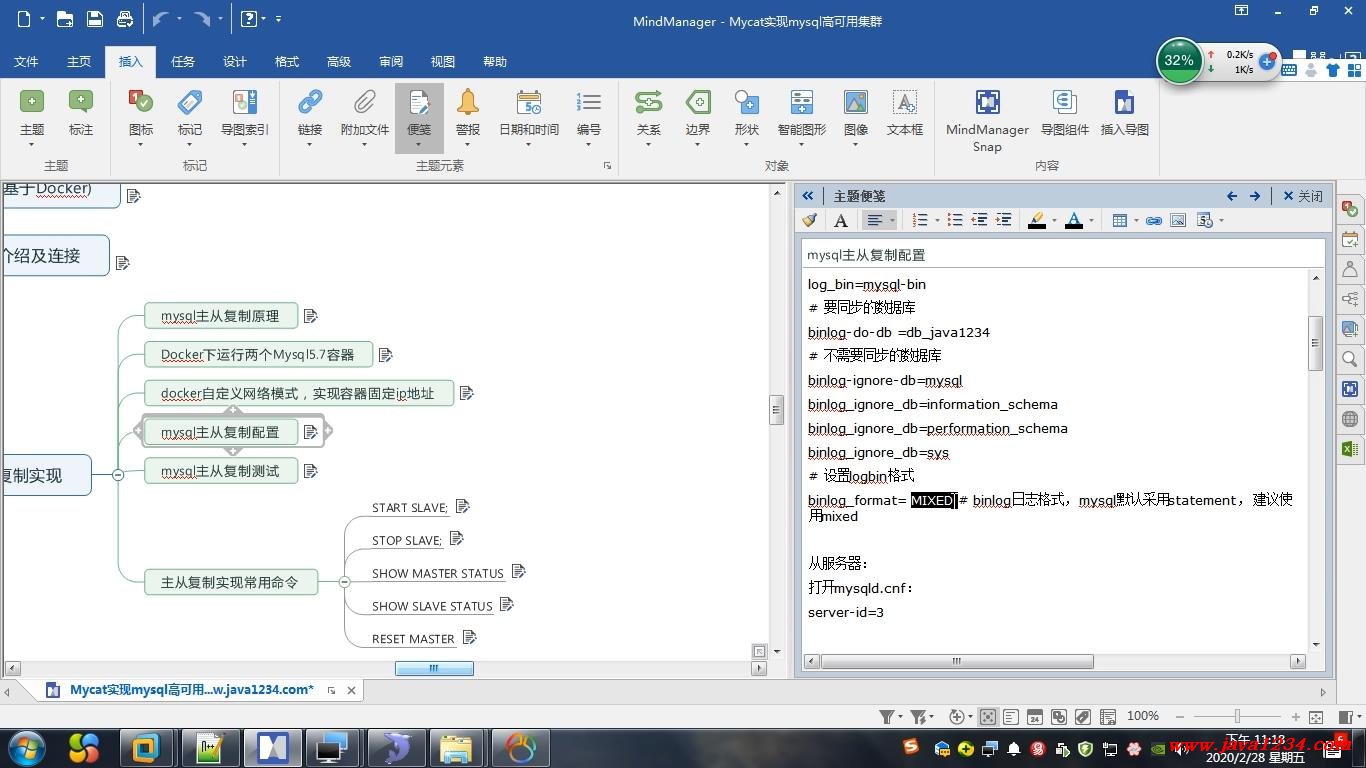Launch MindManager Snap
The width and height of the screenshot is (1366, 768).
988,102
